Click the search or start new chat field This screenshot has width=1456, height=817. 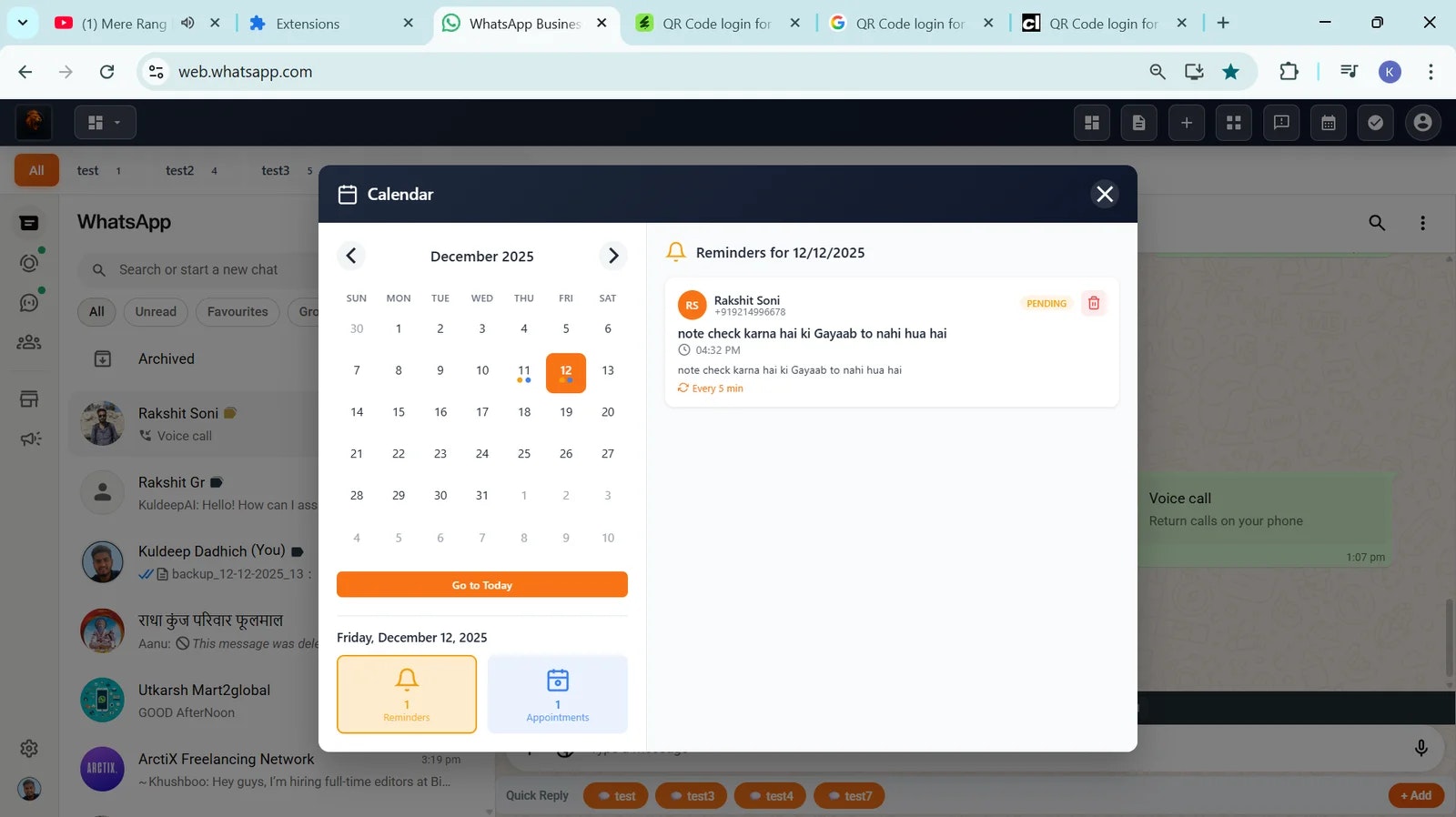click(197, 269)
